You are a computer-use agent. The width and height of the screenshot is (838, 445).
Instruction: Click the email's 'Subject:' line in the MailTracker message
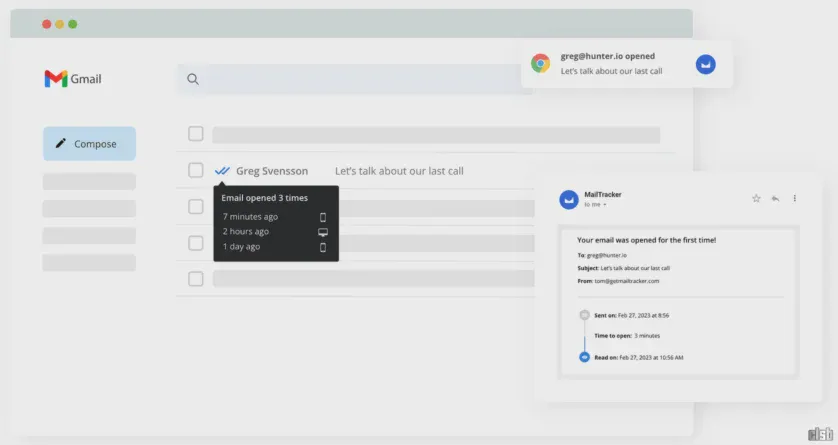(624, 268)
